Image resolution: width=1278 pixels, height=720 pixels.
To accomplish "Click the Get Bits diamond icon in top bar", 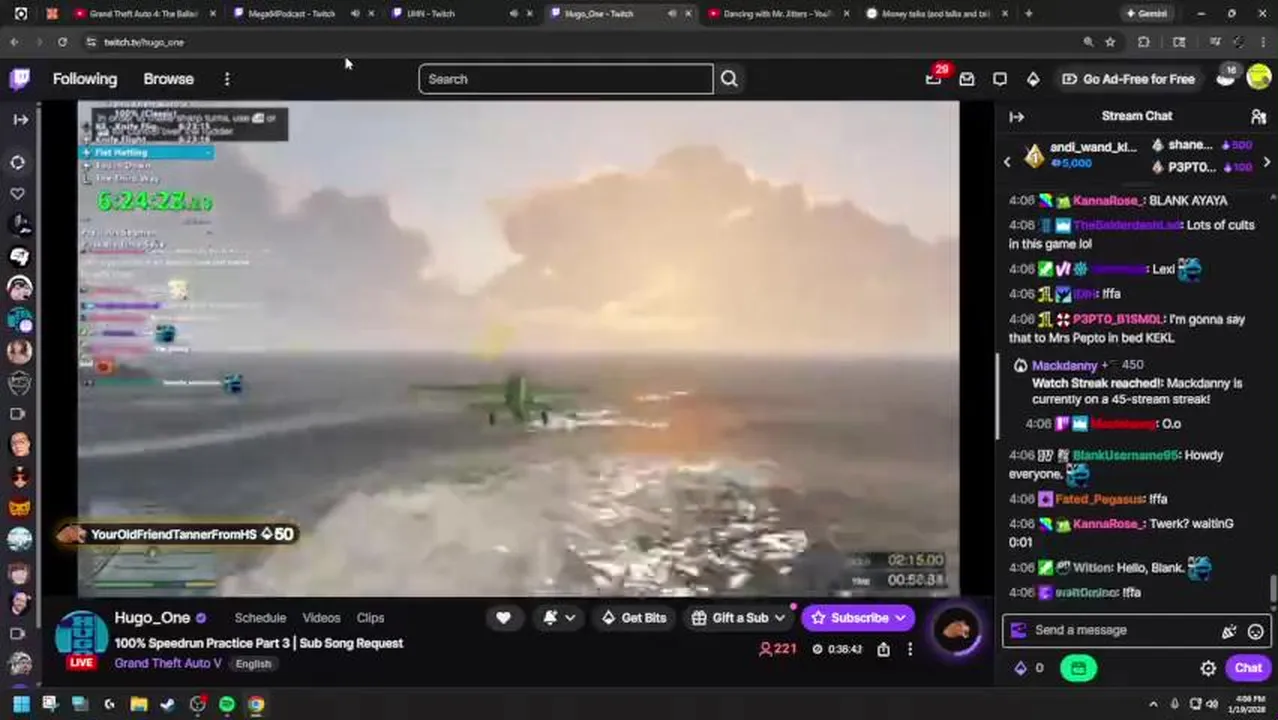I will 1033,79.
